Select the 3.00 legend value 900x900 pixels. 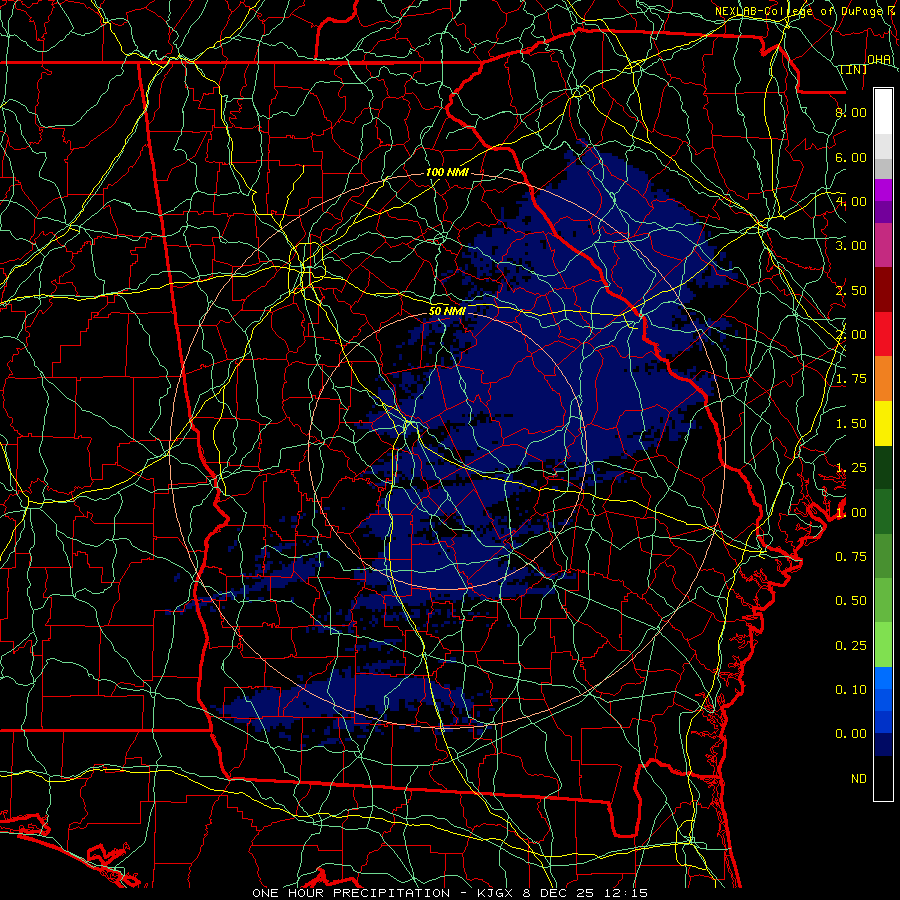pyautogui.click(x=851, y=246)
